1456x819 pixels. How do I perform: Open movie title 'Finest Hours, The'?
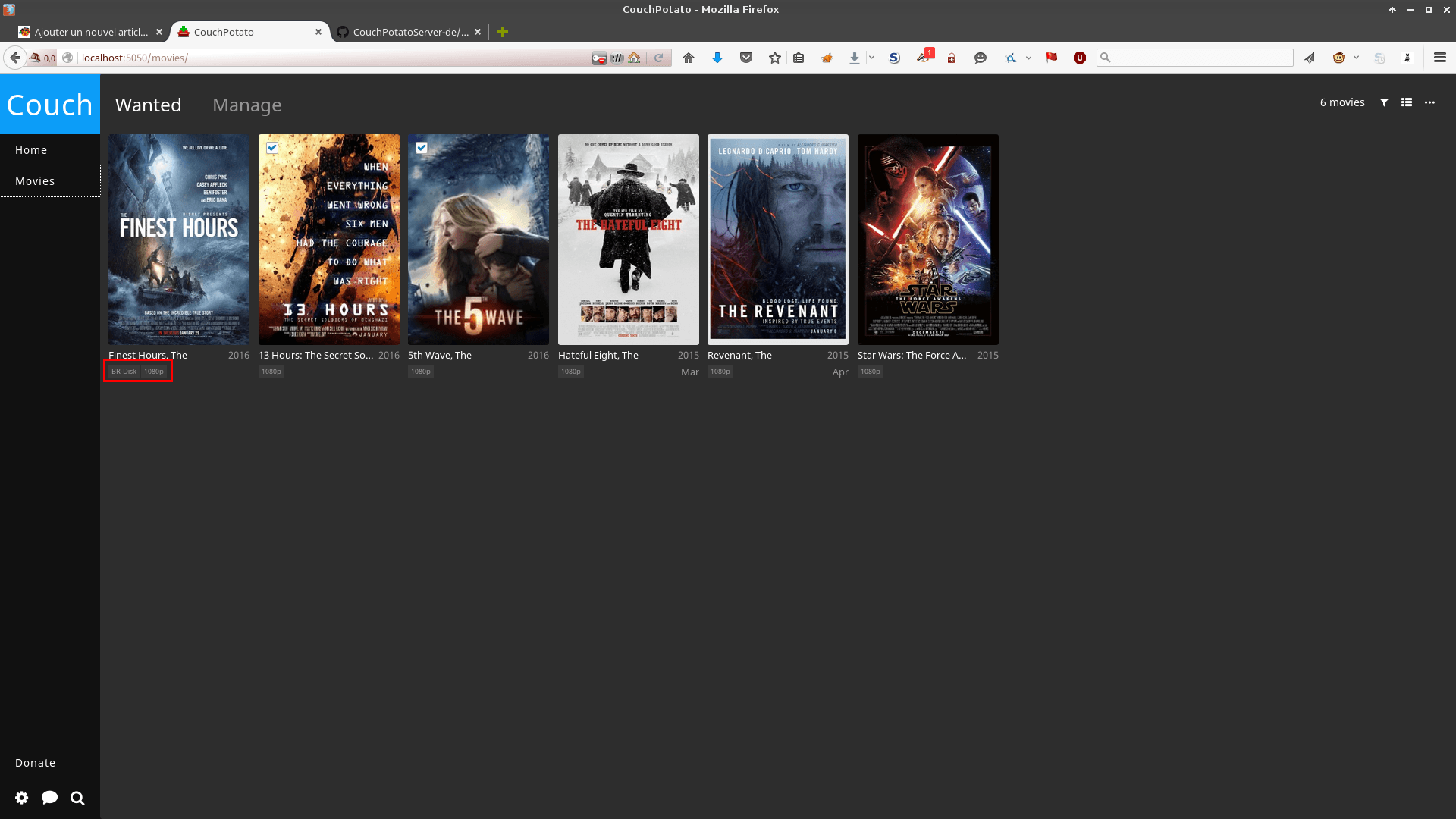pyautogui.click(x=148, y=355)
